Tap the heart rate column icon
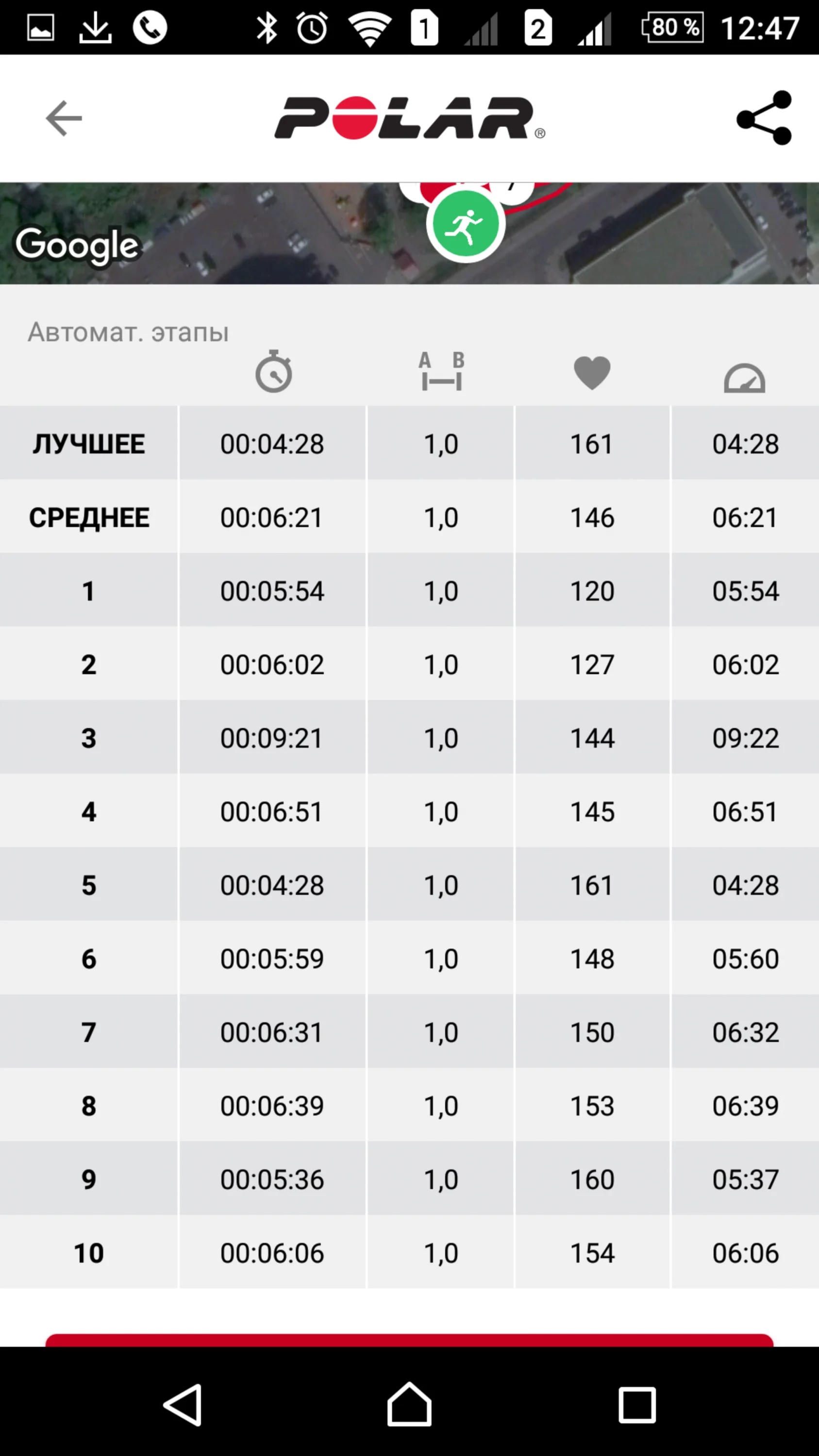 (592, 373)
